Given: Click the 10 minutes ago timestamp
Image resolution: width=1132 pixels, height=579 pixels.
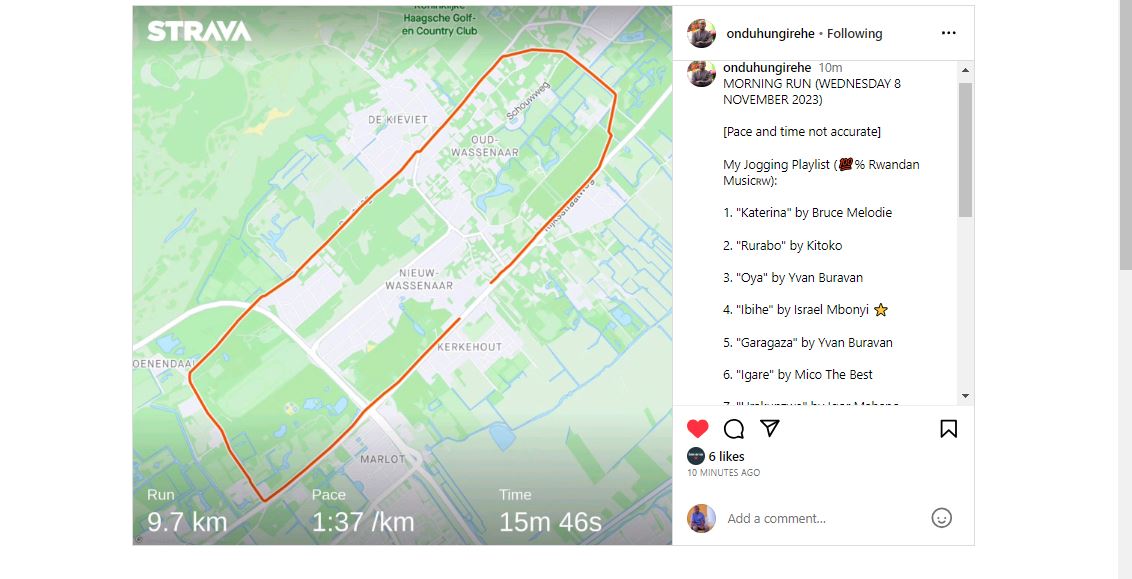Looking at the screenshot, I should coord(723,473).
